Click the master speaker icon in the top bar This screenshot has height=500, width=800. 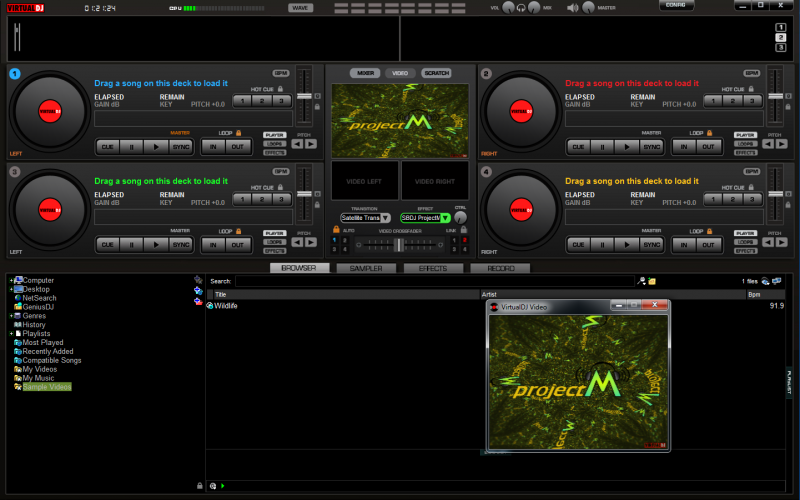pos(572,8)
